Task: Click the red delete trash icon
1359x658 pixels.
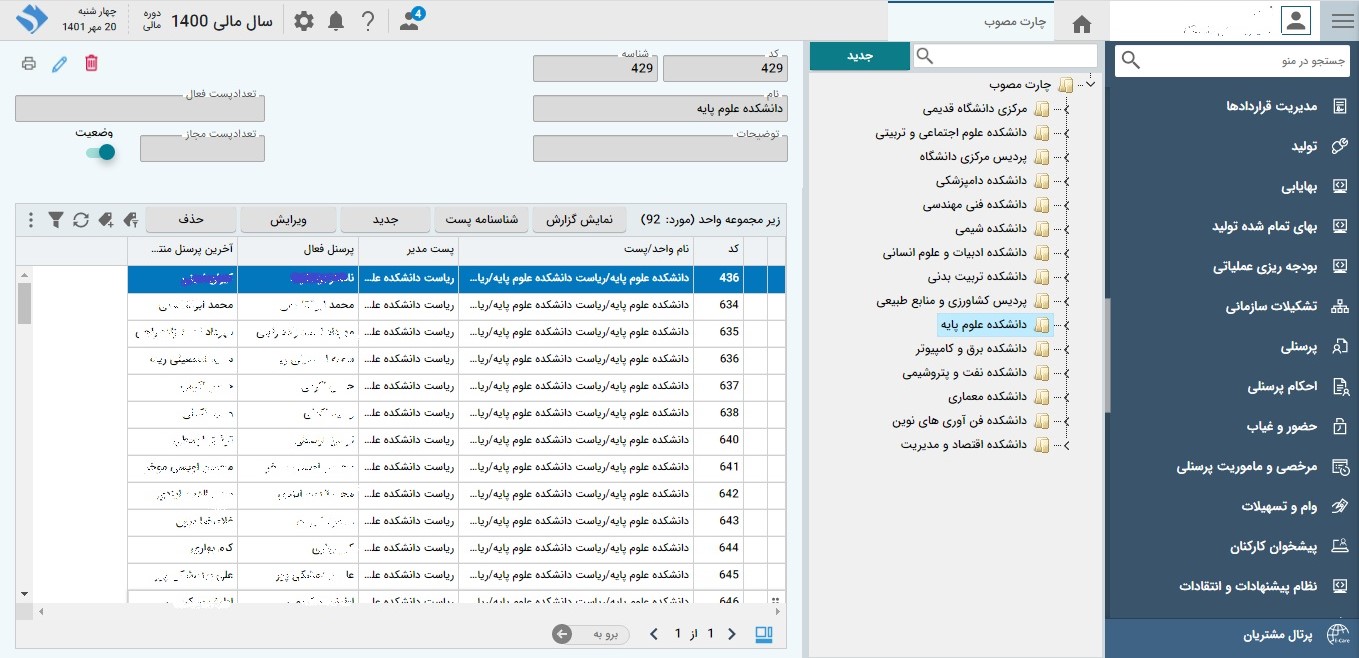Action: click(91, 64)
